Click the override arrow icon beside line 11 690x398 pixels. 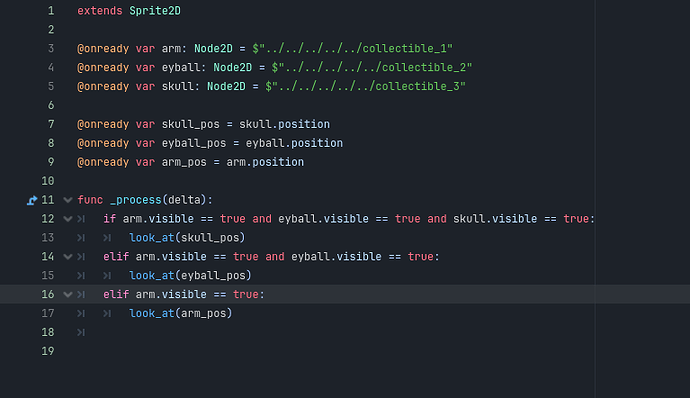coord(32,200)
